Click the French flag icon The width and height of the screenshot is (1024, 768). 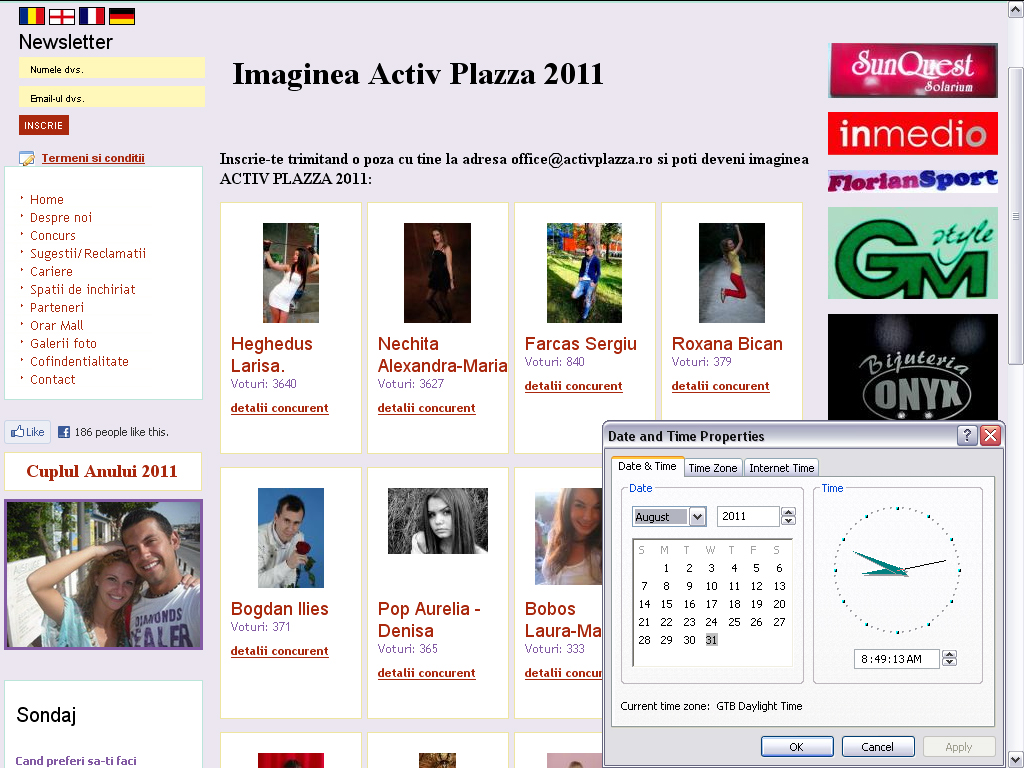click(x=91, y=15)
